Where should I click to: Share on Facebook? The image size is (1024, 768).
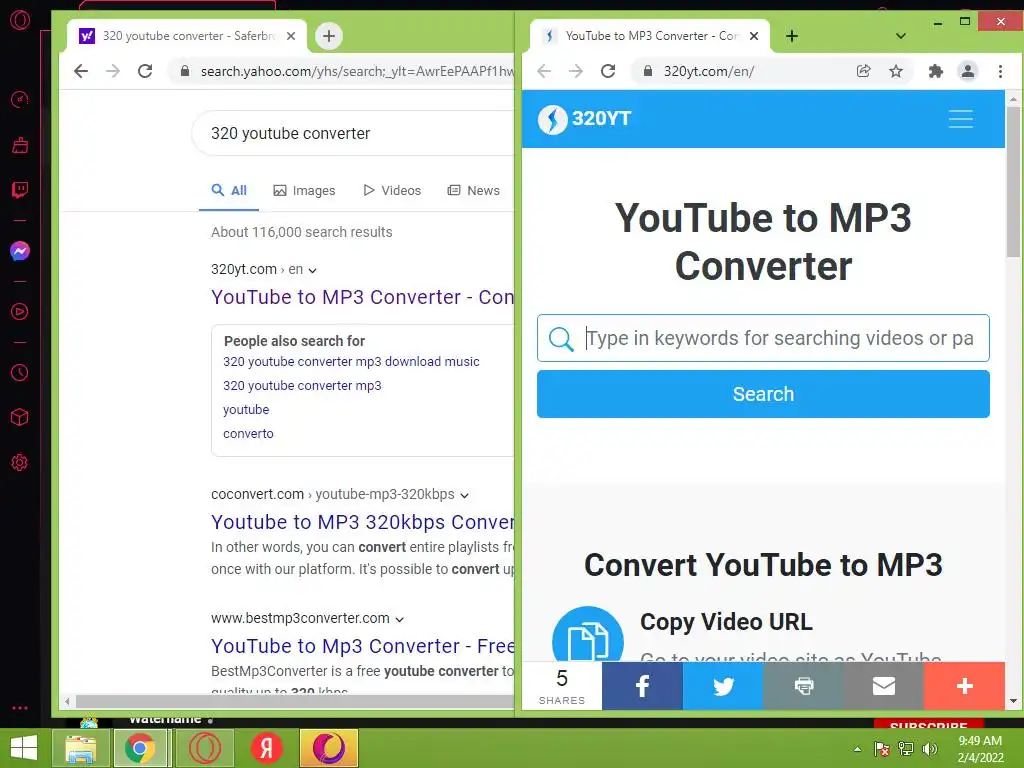click(x=643, y=686)
